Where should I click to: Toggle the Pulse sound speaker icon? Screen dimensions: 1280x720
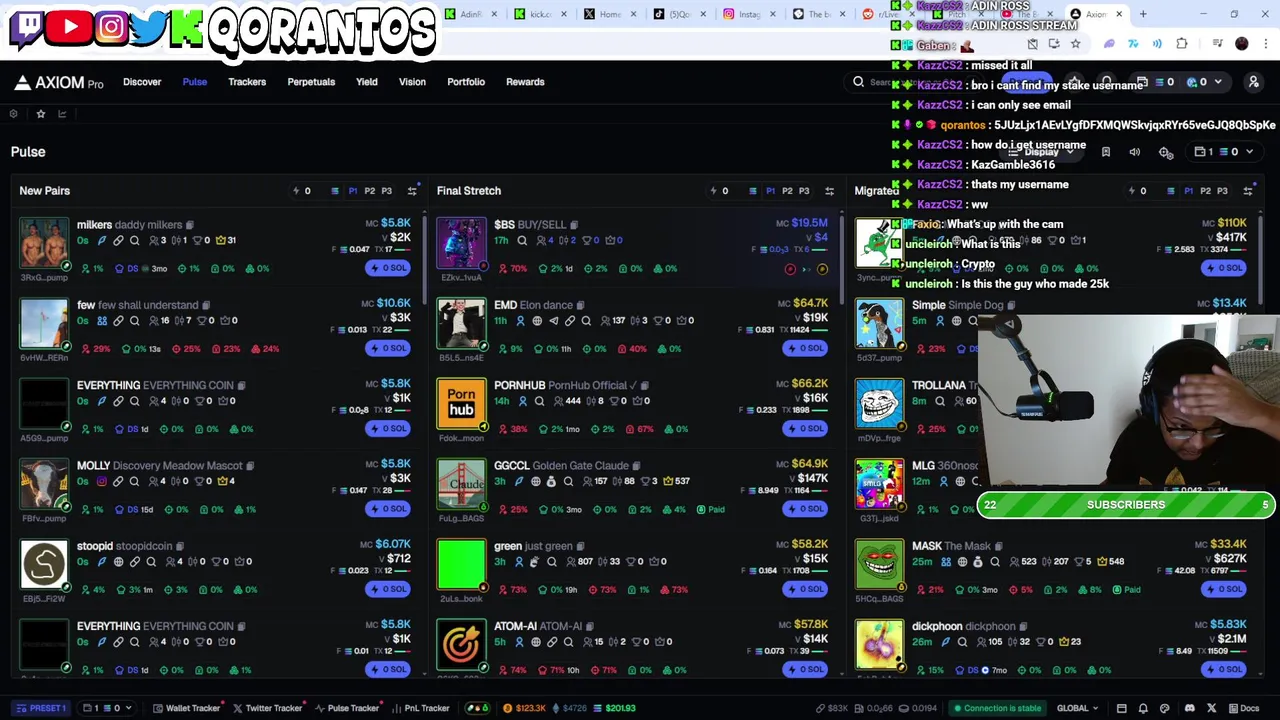coord(1135,152)
